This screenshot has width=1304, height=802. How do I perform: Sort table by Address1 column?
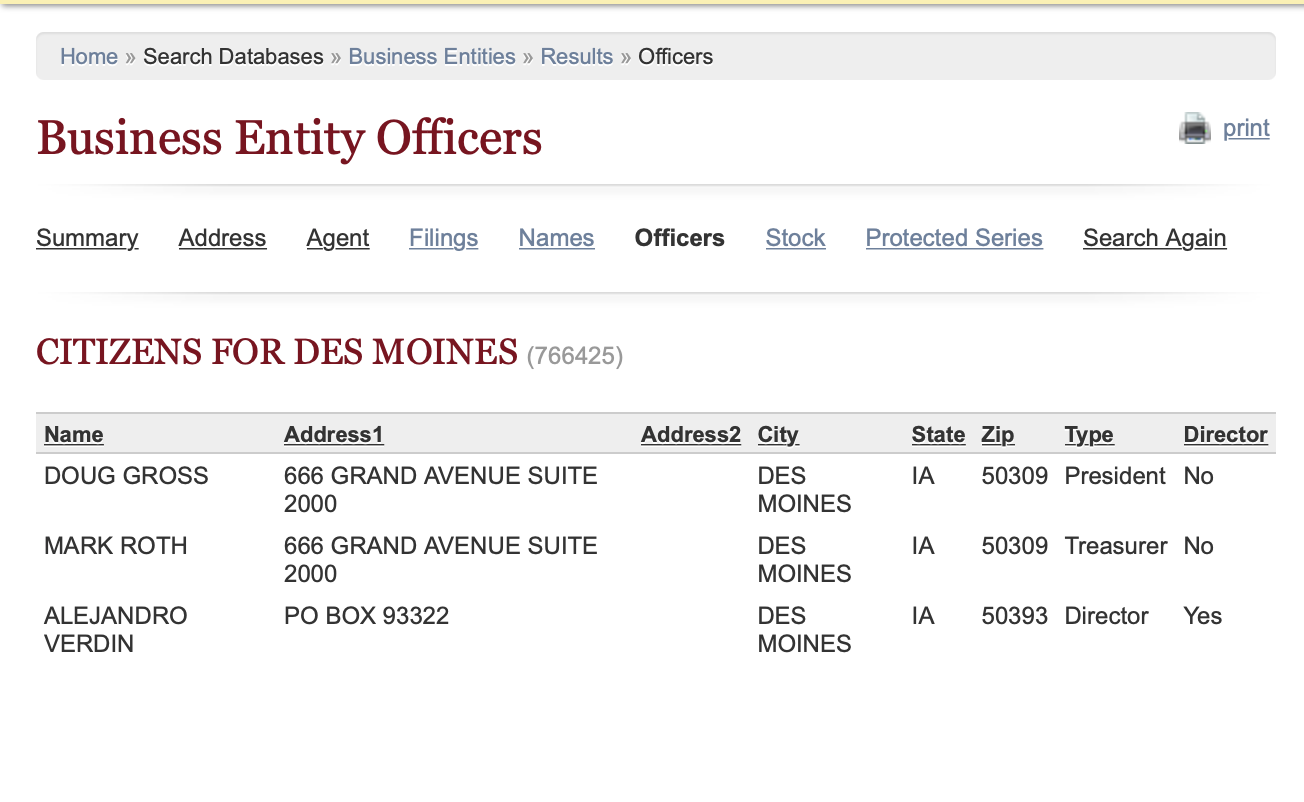[x=334, y=434]
